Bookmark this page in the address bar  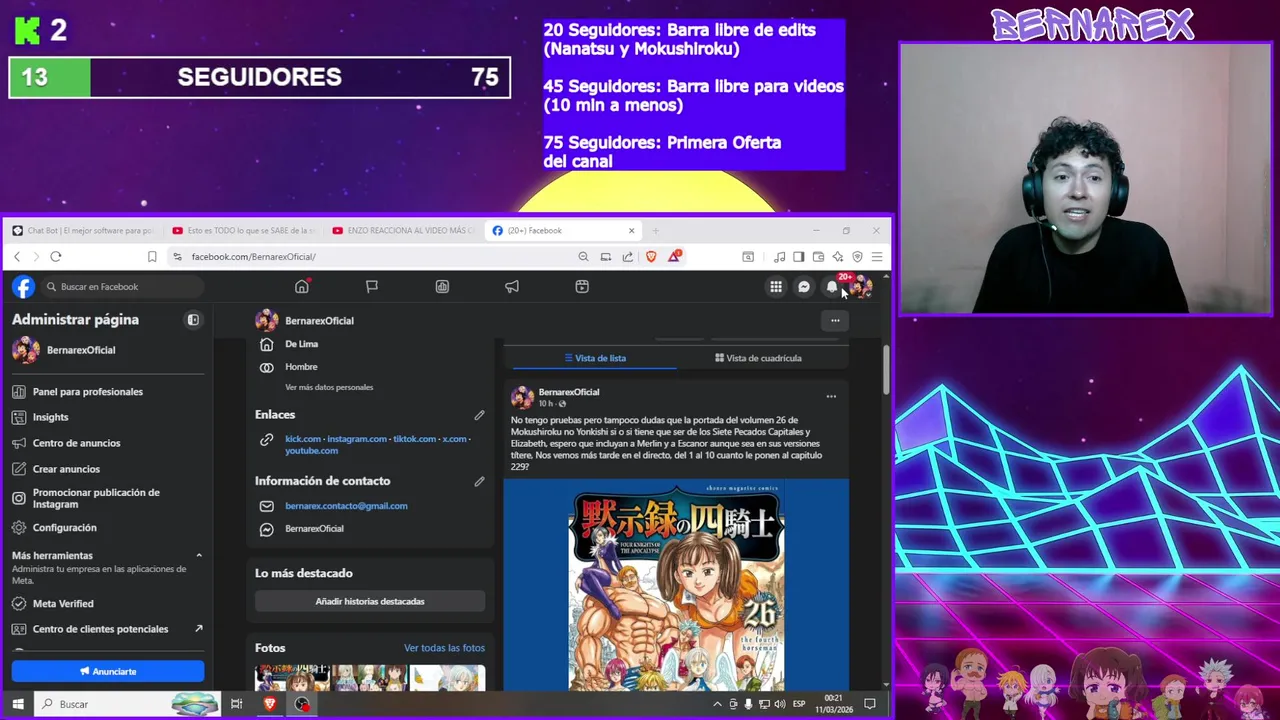(x=152, y=257)
